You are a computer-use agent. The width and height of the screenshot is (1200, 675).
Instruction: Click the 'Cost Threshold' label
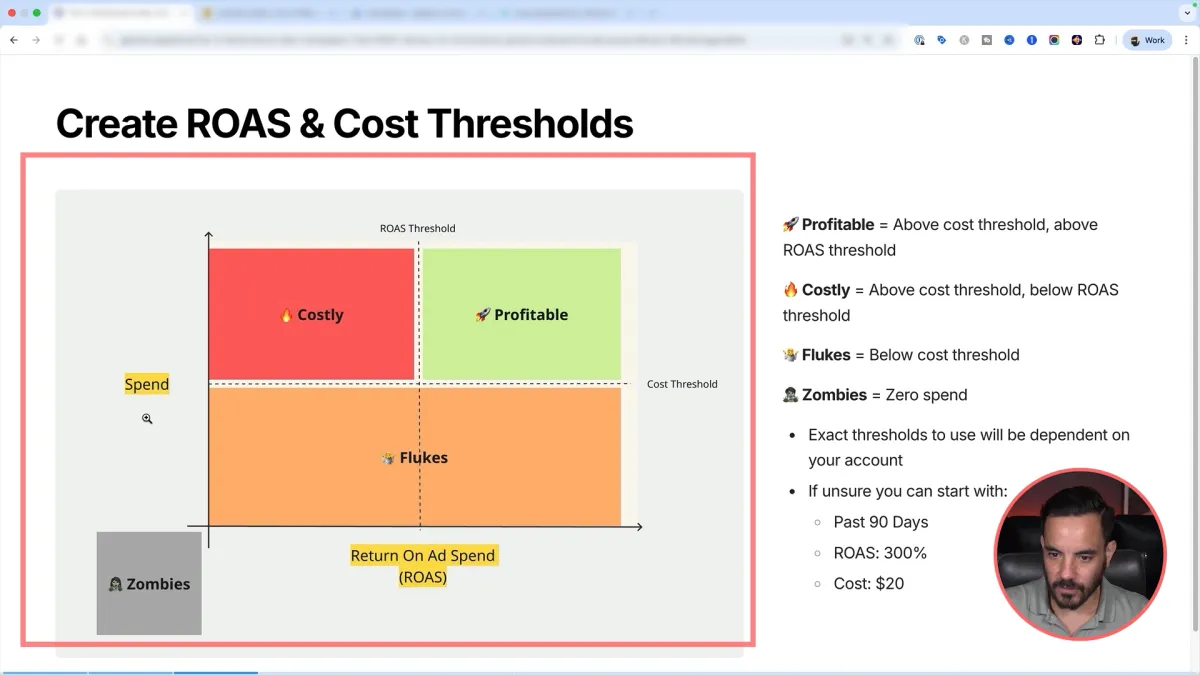click(682, 384)
